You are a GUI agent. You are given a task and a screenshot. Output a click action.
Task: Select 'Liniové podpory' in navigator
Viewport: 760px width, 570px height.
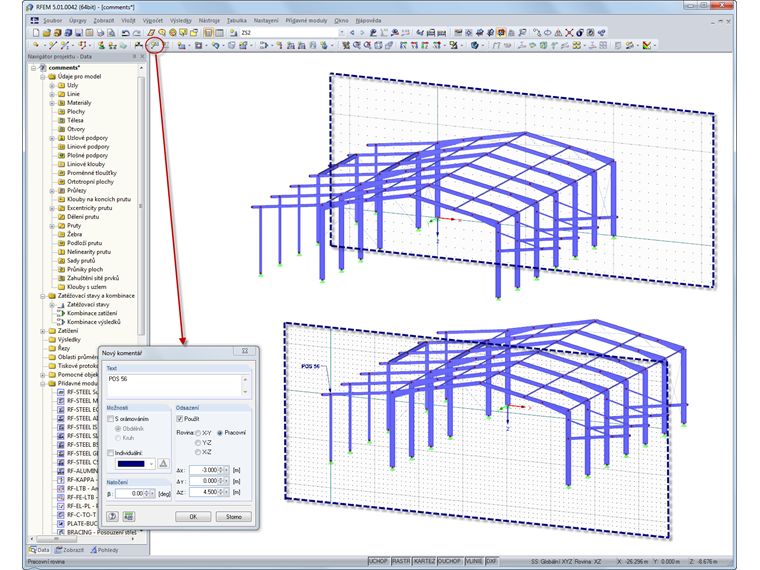click(x=88, y=146)
